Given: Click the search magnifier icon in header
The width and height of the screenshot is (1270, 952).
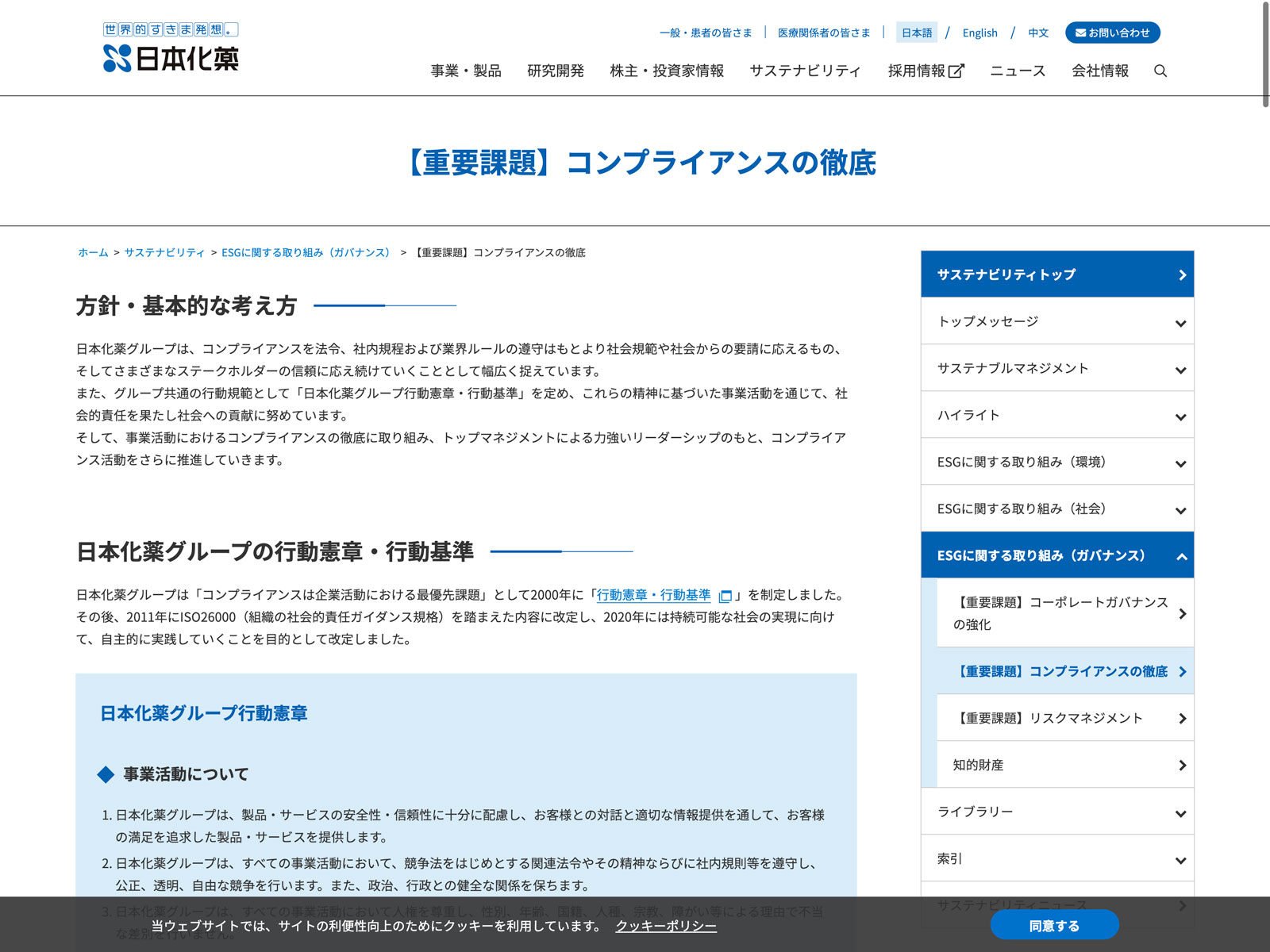Looking at the screenshot, I should 1160,71.
